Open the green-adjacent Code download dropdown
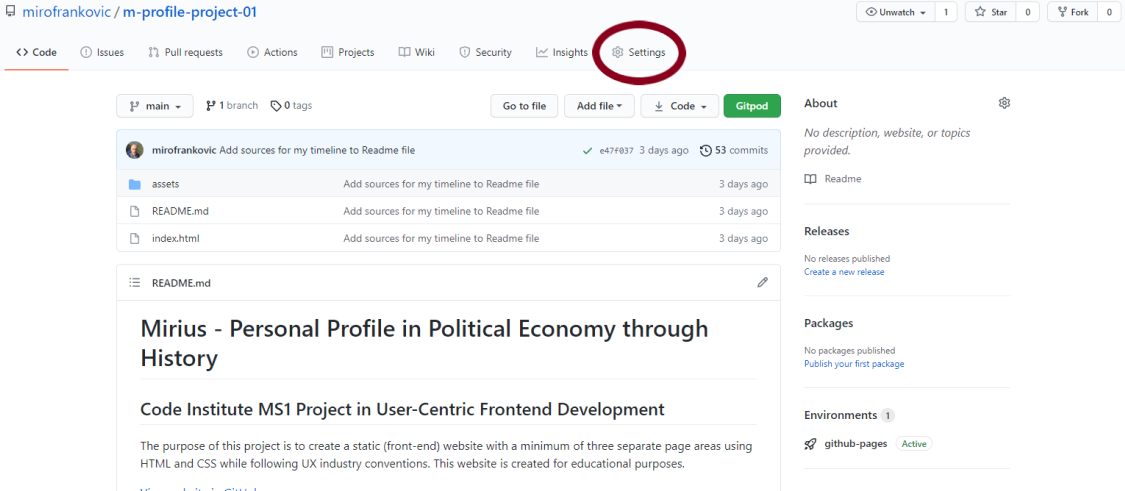The height and width of the screenshot is (491, 1125). pos(679,106)
